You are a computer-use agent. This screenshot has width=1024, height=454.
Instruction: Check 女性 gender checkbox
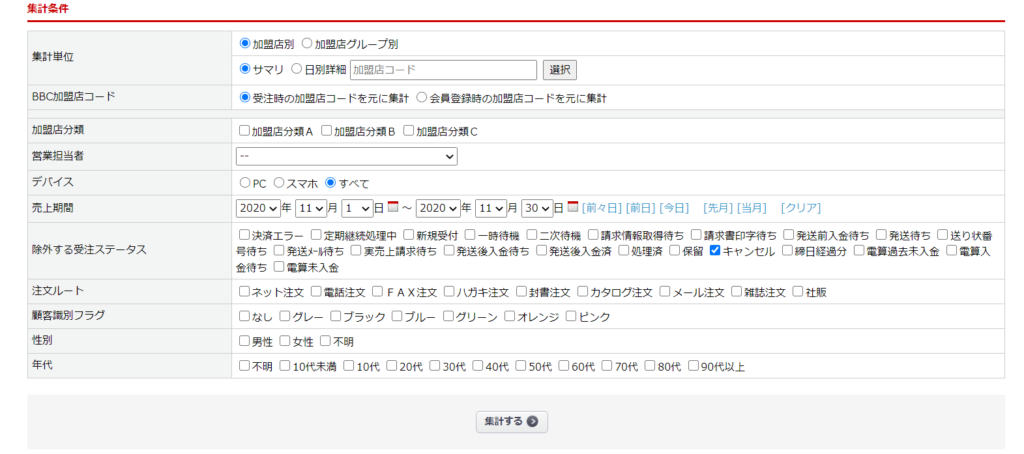coord(285,340)
